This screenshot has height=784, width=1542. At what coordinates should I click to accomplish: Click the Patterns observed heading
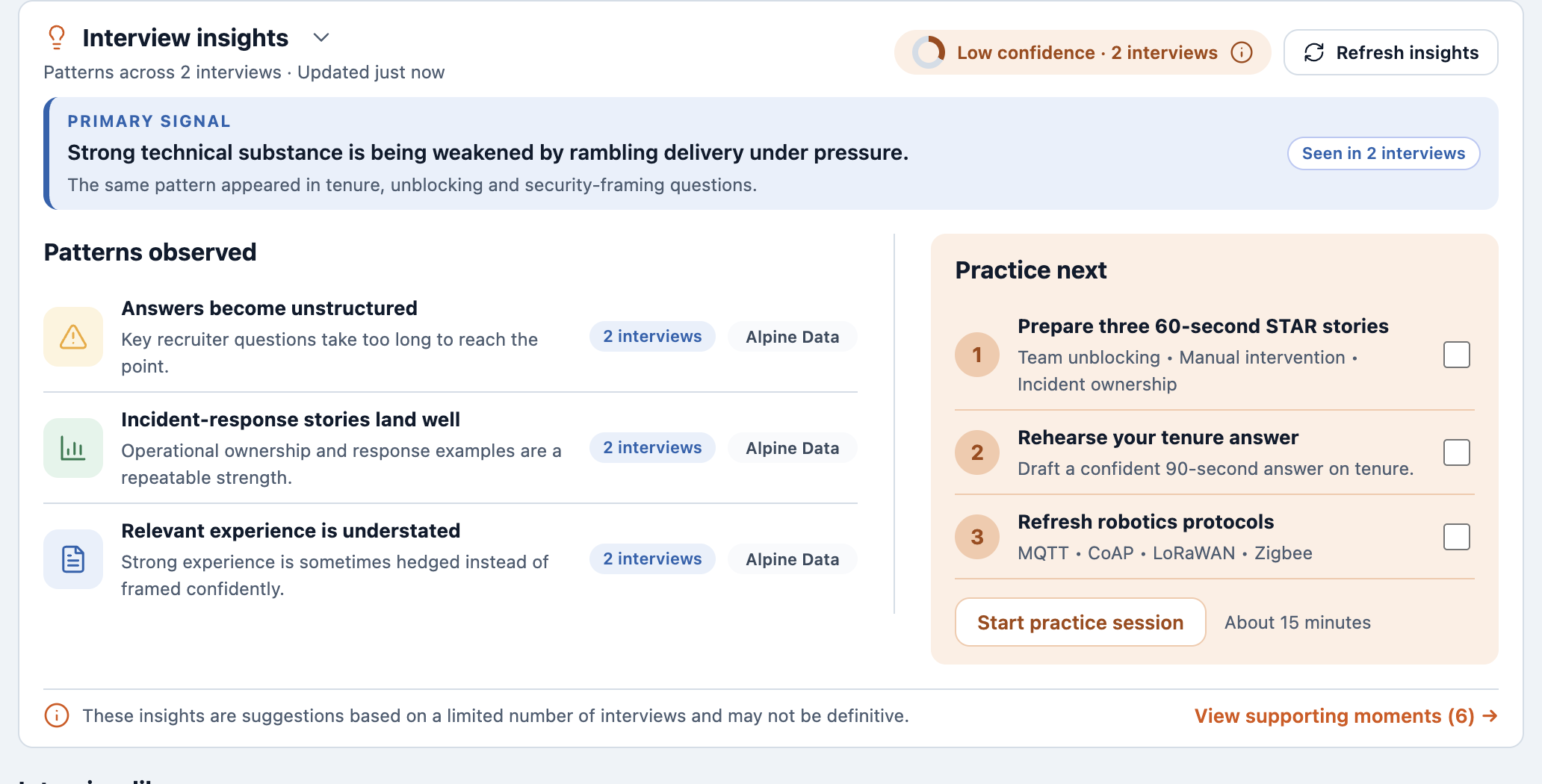(150, 252)
